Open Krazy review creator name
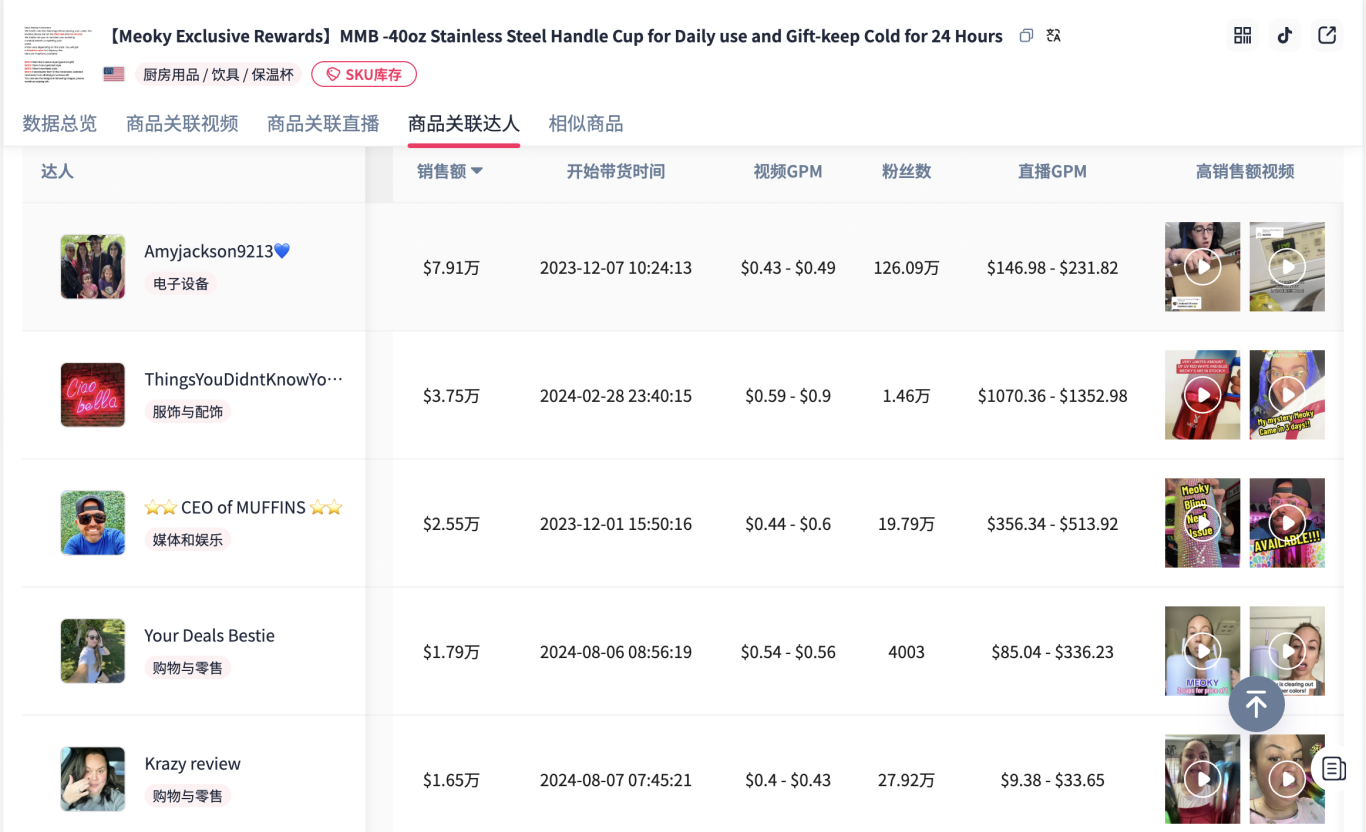This screenshot has height=832, width=1366. (x=192, y=763)
